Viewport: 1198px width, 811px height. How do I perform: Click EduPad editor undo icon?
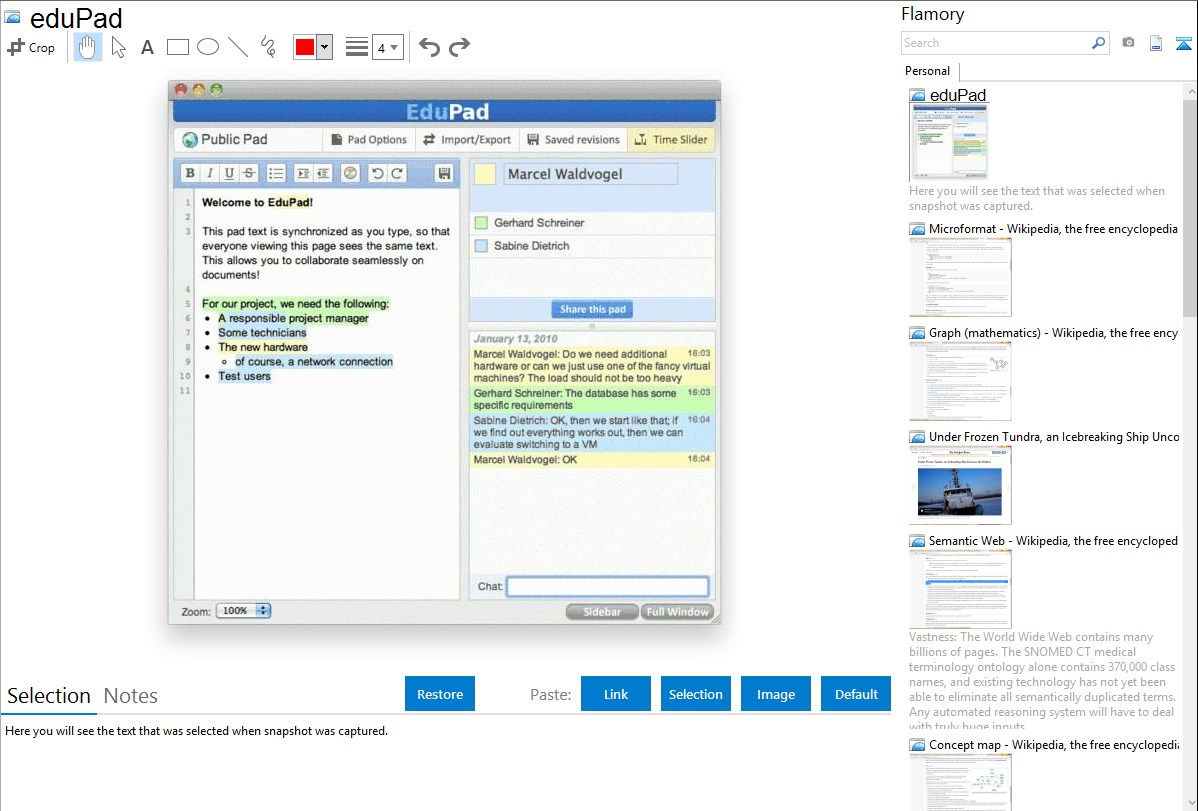coord(377,174)
